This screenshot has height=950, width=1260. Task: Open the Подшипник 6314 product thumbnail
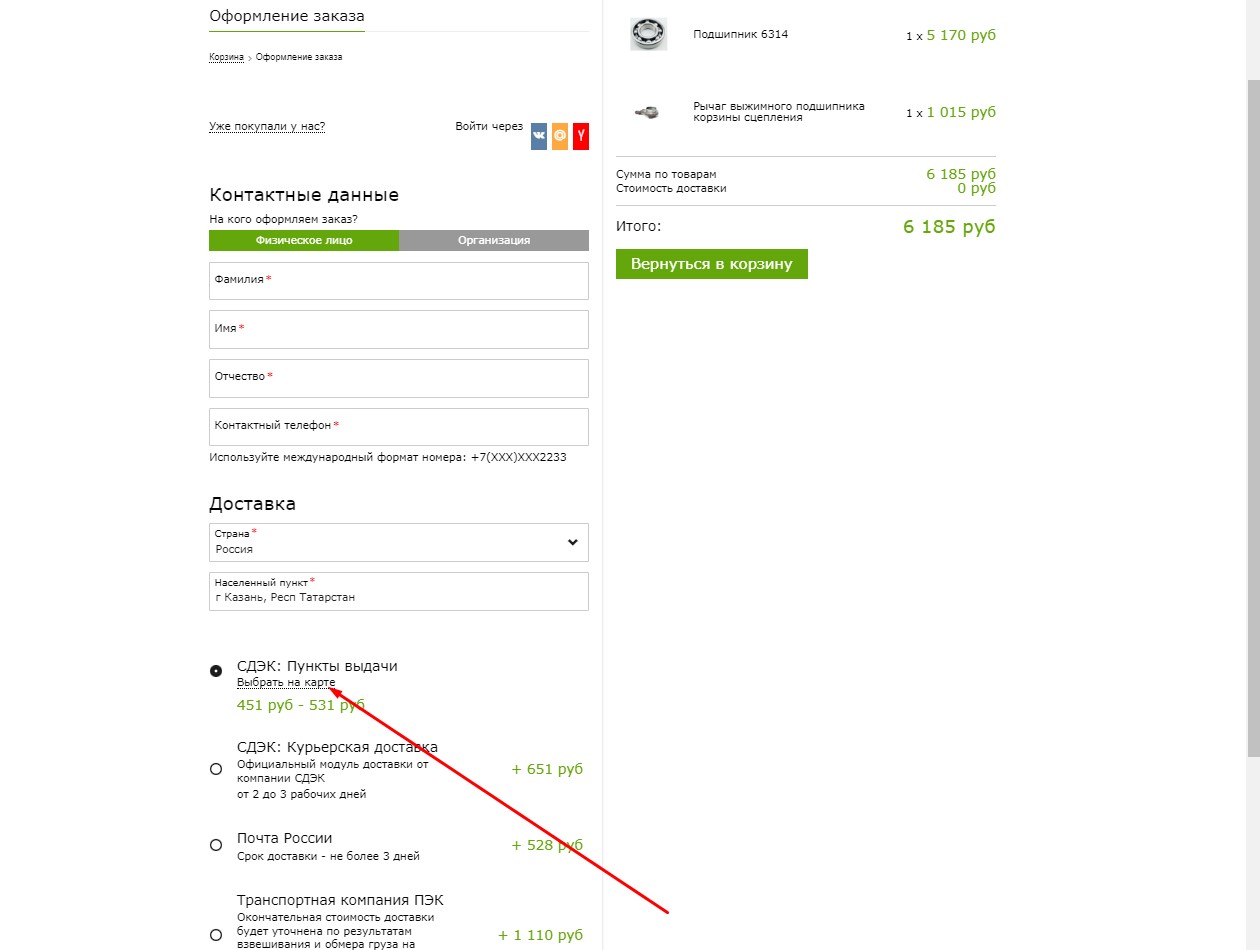(648, 34)
